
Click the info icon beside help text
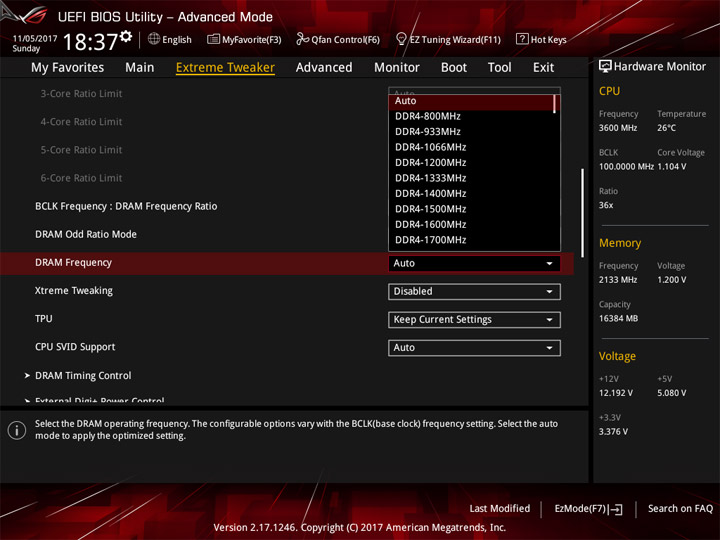pos(17,430)
